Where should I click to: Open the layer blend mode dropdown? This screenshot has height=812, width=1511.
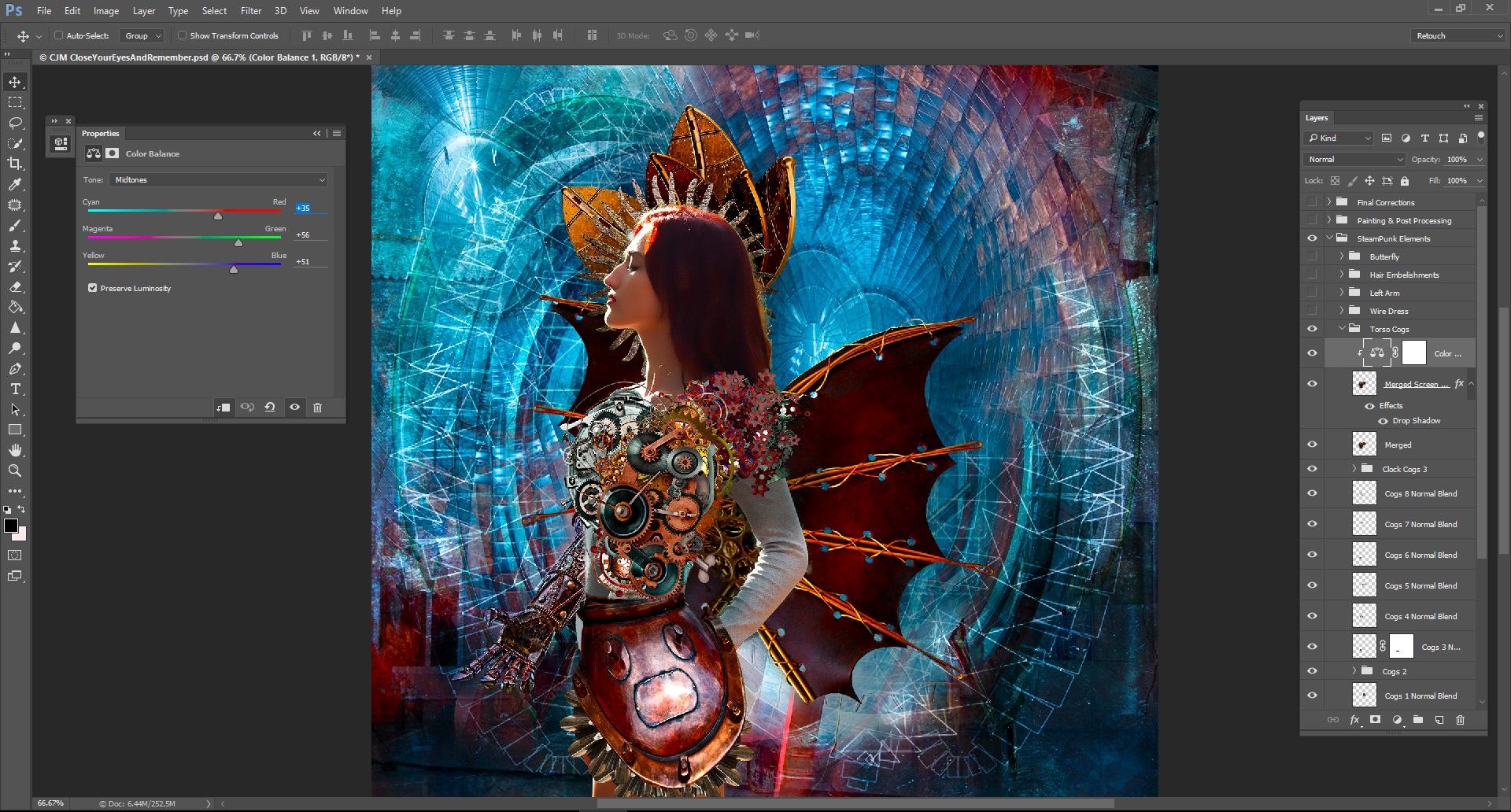click(x=1354, y=160)
